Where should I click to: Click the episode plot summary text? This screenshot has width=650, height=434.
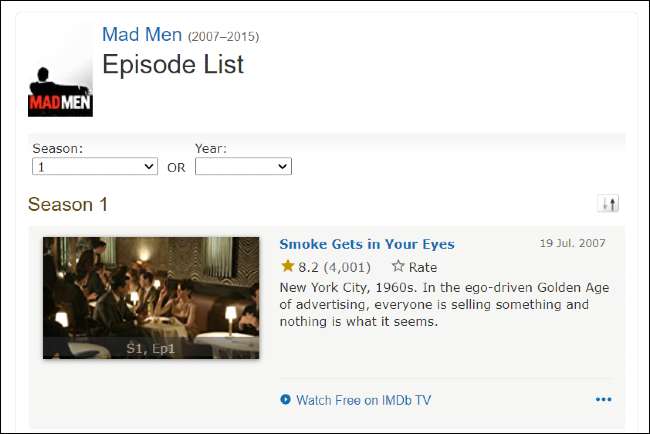[445, 304]
